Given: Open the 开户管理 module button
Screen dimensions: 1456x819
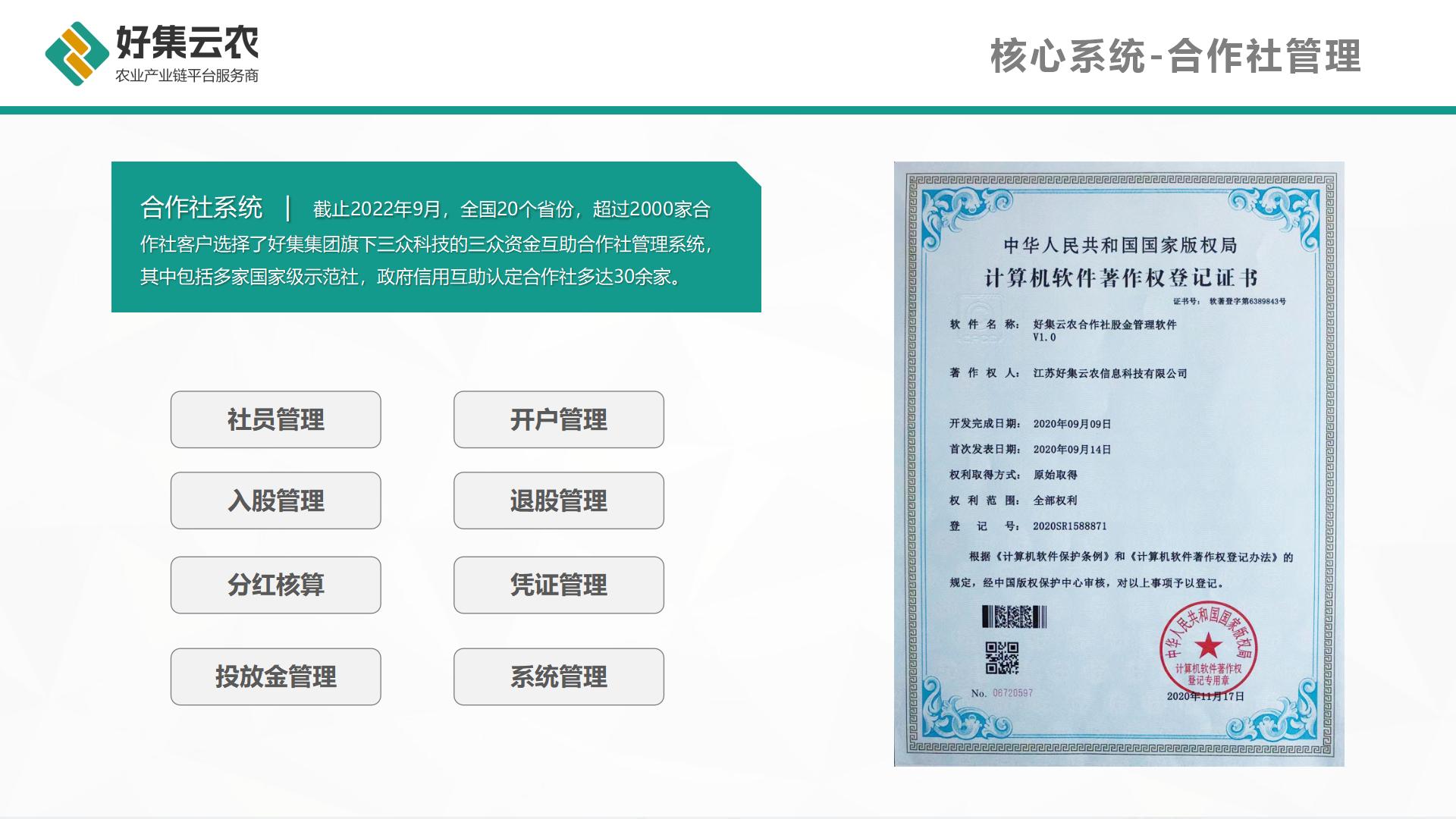Looking at the screenshot, I should [558, 419].
